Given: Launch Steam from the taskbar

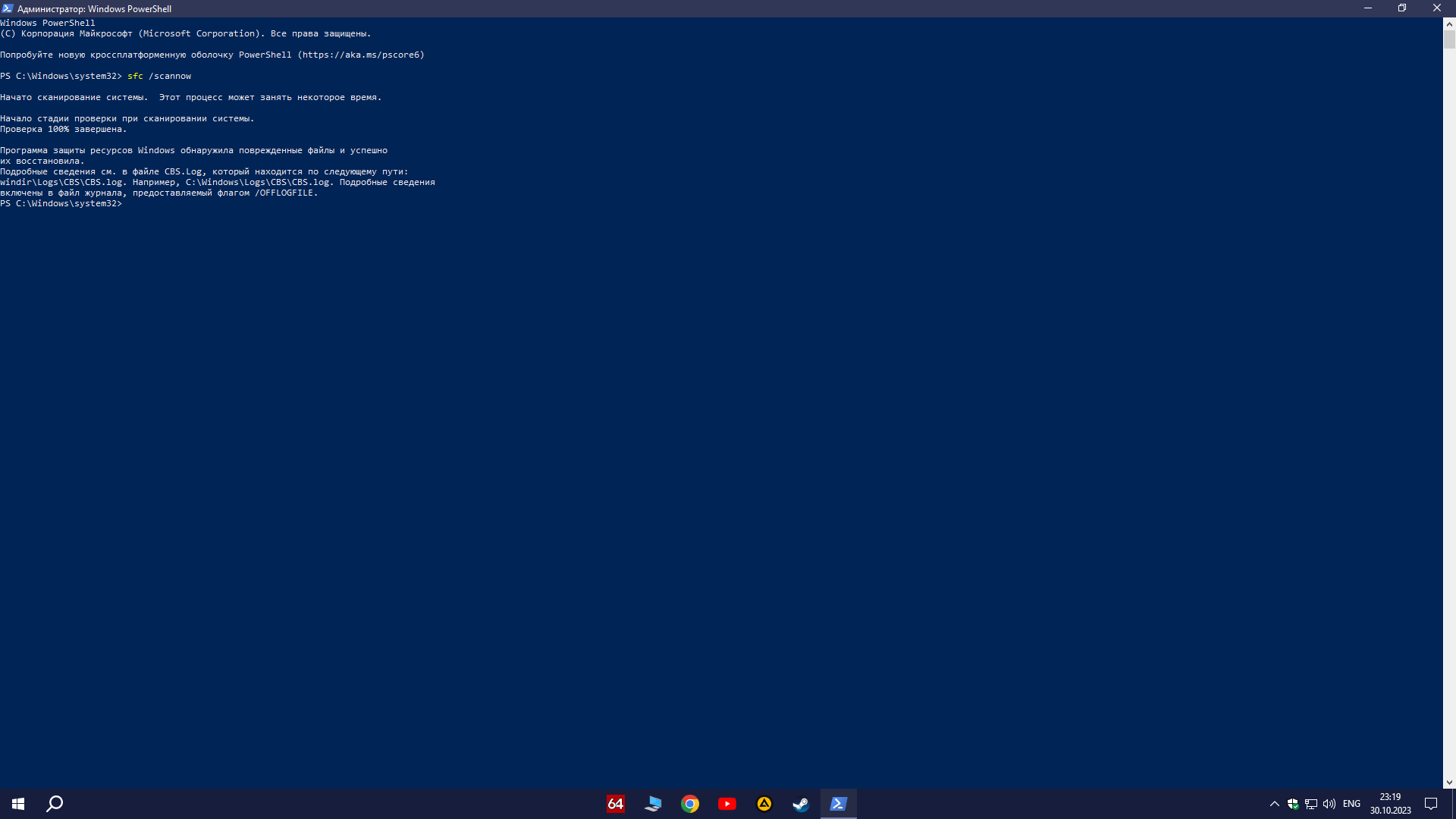Looking at the screenshot, I should point(801,804).
